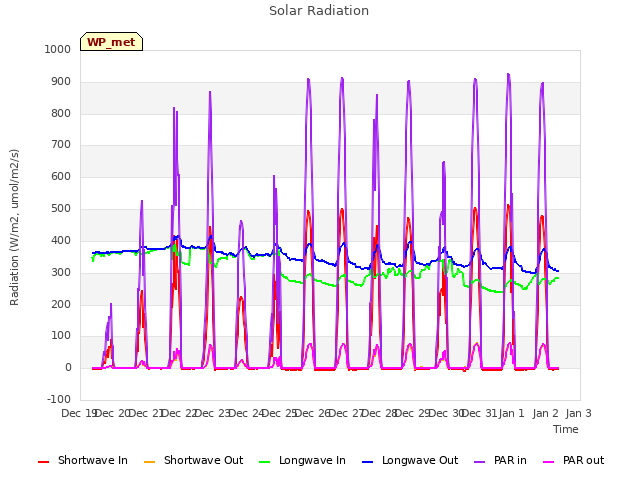Click the Jan 1 x-axis label

(x=511, y=413)
